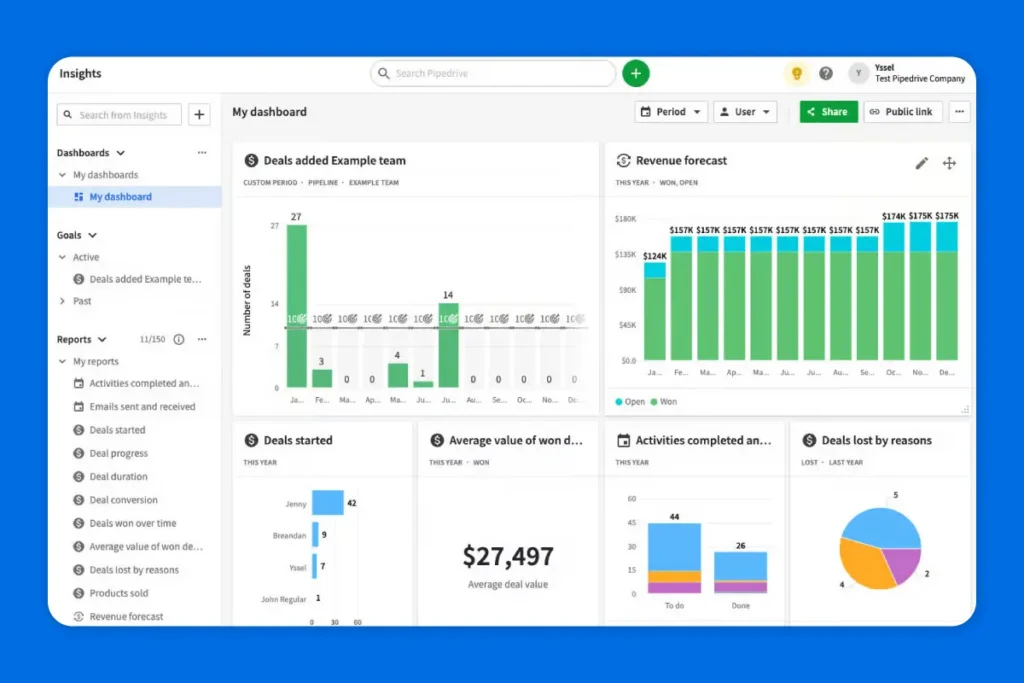Click the Done bar showing 26
The image size is (1024, 683).
pyautogui.click(x=740, y=573)
